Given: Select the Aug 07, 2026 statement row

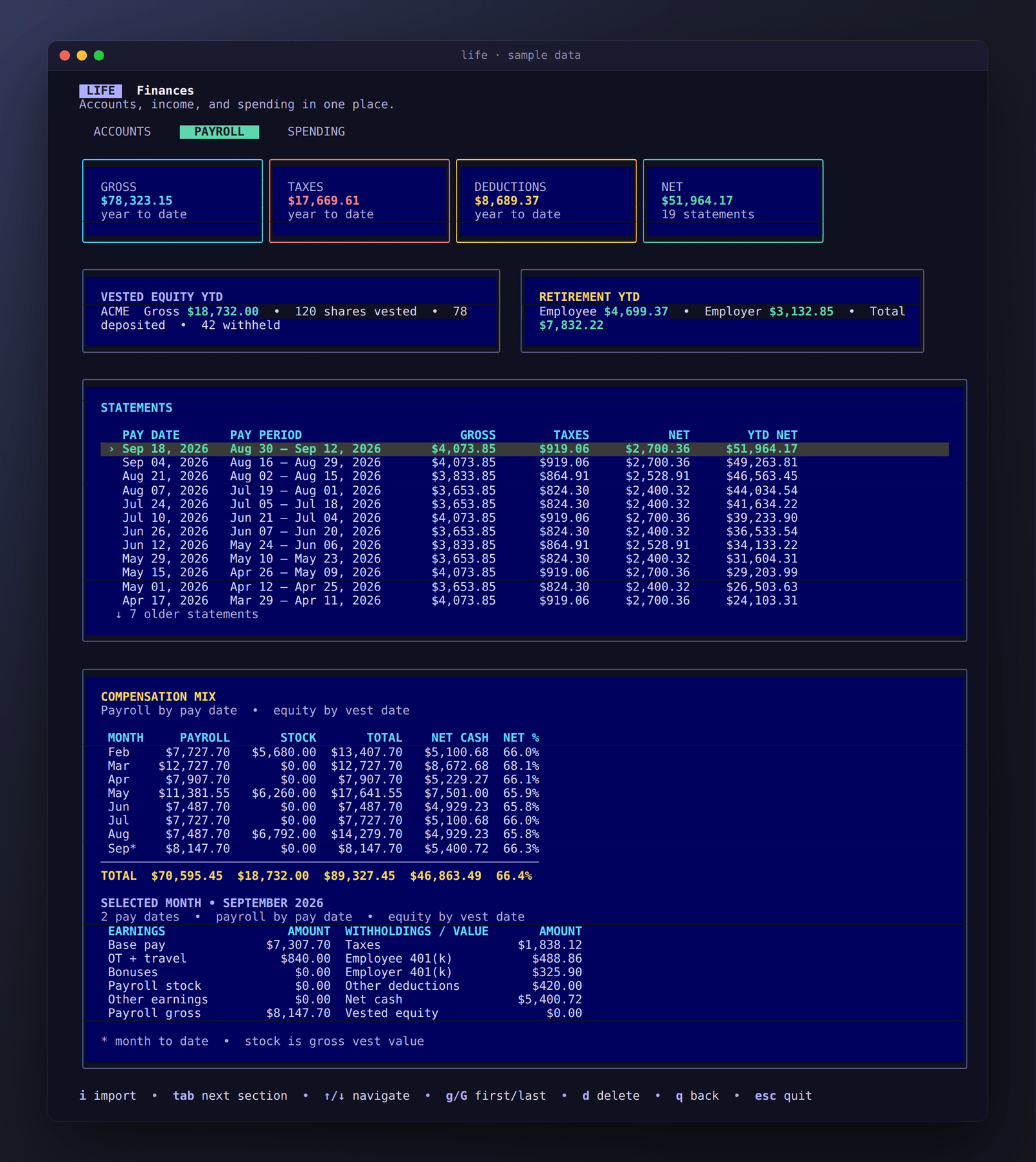Looking at the screenshot, I should pyautogui.click(x=524, y=491).
